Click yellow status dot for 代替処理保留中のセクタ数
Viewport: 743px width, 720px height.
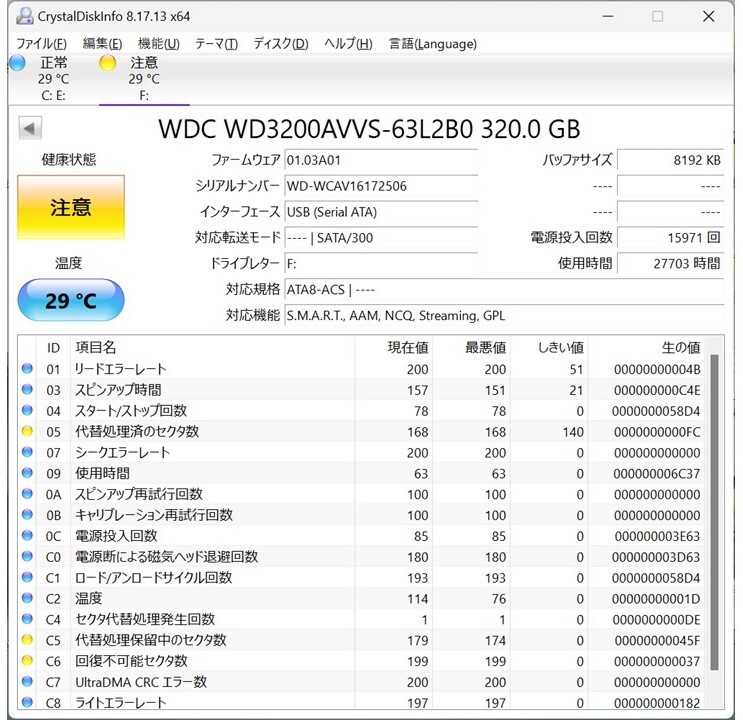[x=27, y=639]
